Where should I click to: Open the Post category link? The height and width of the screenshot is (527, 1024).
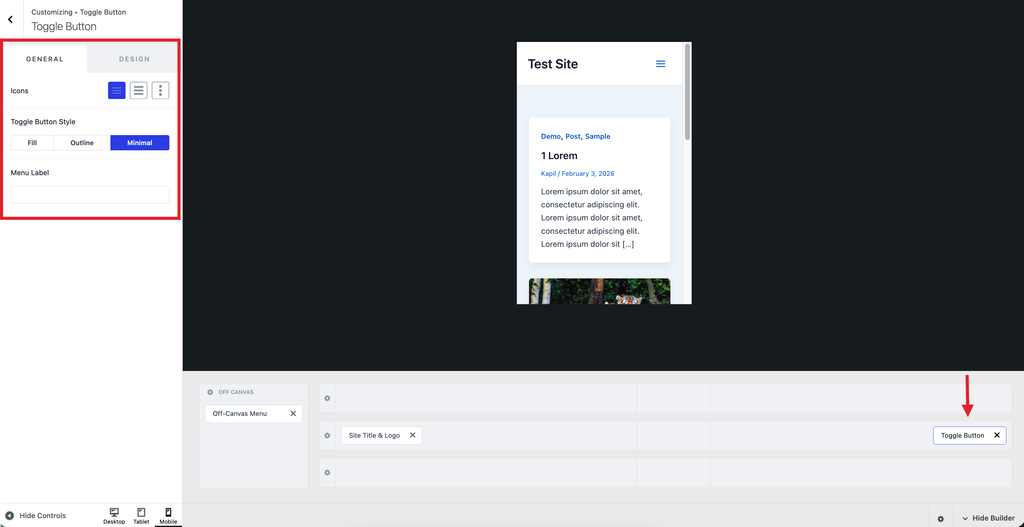[573, 136]
